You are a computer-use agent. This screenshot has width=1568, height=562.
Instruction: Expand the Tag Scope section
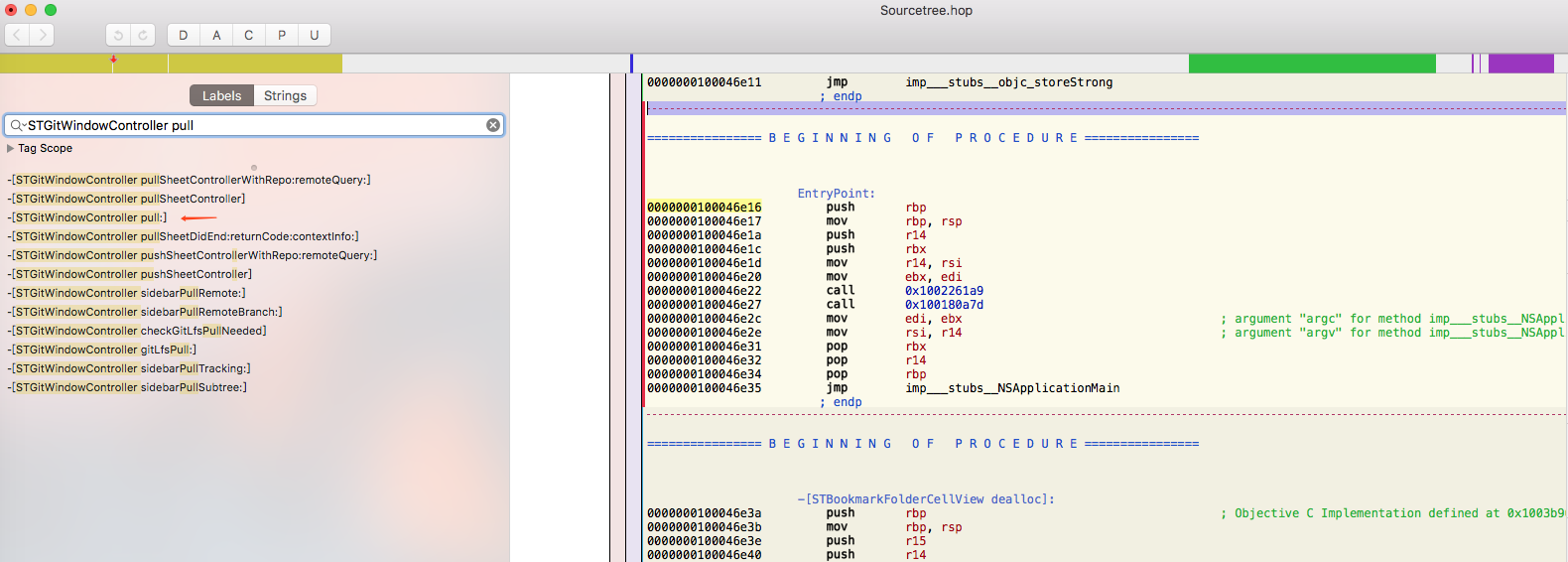(x=11, y=148)
